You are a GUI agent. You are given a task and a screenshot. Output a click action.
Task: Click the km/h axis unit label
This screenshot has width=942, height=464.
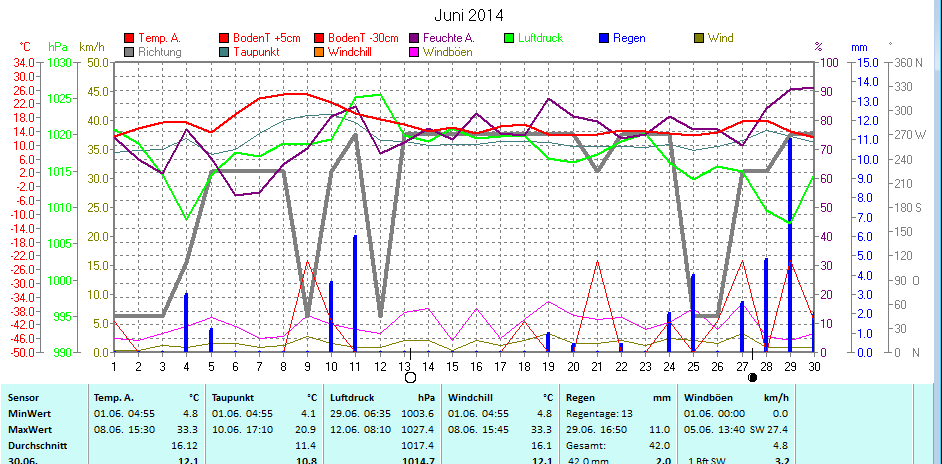point(93,46)
